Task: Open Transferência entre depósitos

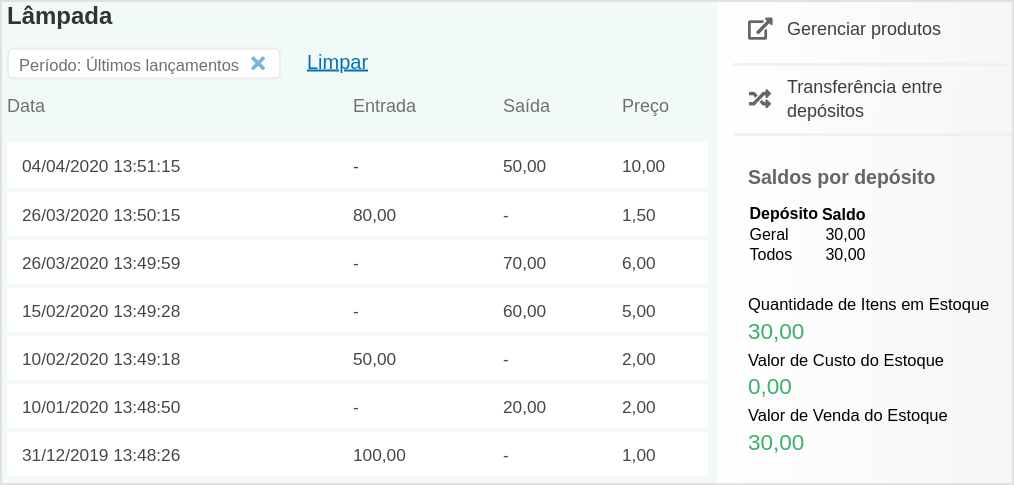Action: coord(864,99)
